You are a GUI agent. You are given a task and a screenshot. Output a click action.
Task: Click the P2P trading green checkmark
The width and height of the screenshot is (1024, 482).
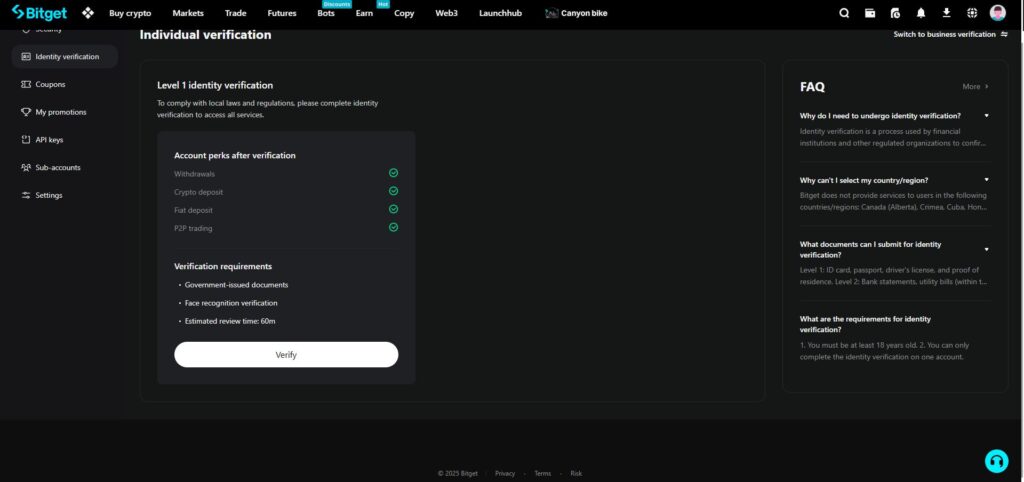point(393,227)
